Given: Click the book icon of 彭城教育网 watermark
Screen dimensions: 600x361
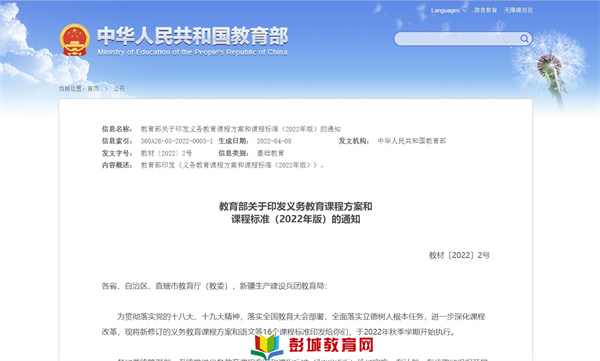Looking at the screenshot, I should pyautogui.click(x=267, y=346).
